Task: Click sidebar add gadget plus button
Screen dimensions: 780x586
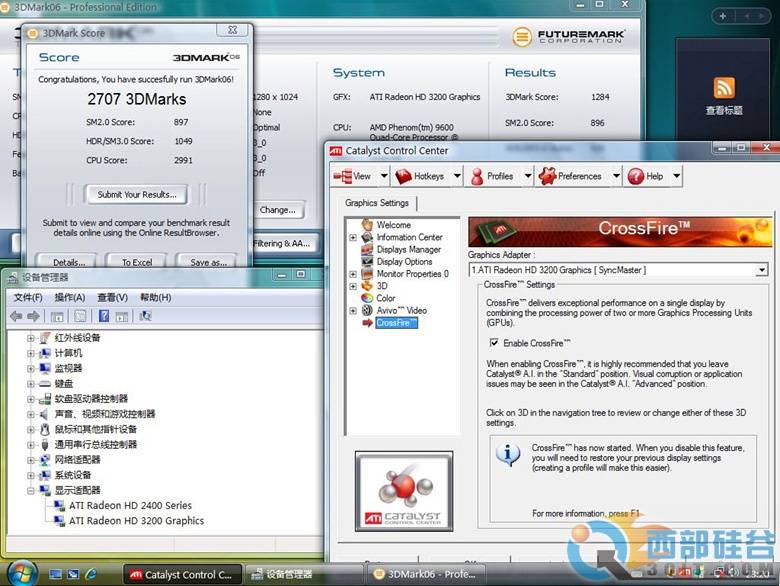Action: (x=723, y=16)
